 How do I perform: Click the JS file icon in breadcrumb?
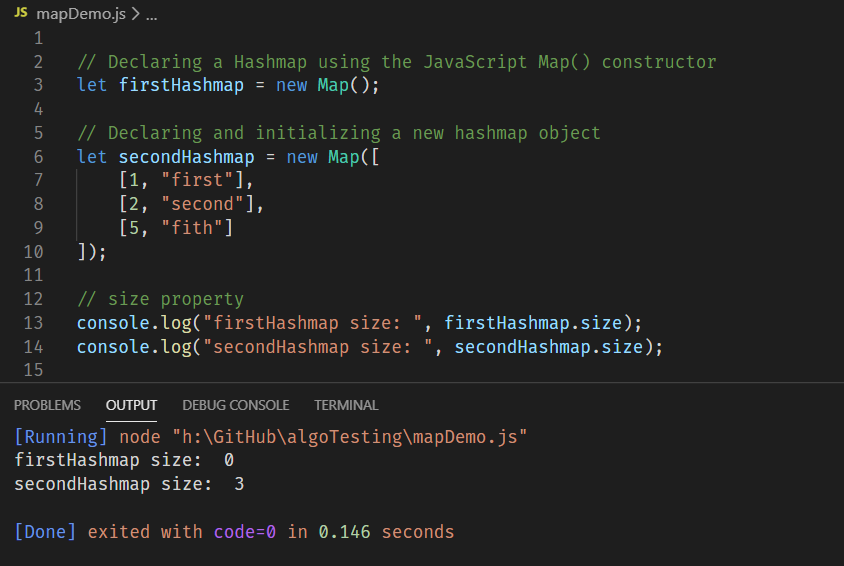pos(21,12)
